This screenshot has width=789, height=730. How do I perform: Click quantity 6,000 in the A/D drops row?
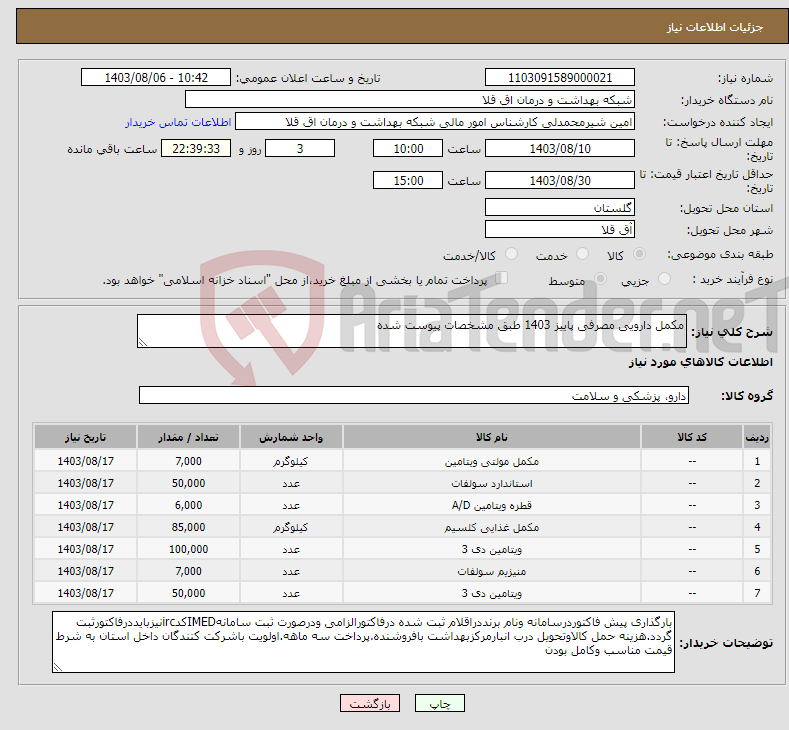pos(188,505)
